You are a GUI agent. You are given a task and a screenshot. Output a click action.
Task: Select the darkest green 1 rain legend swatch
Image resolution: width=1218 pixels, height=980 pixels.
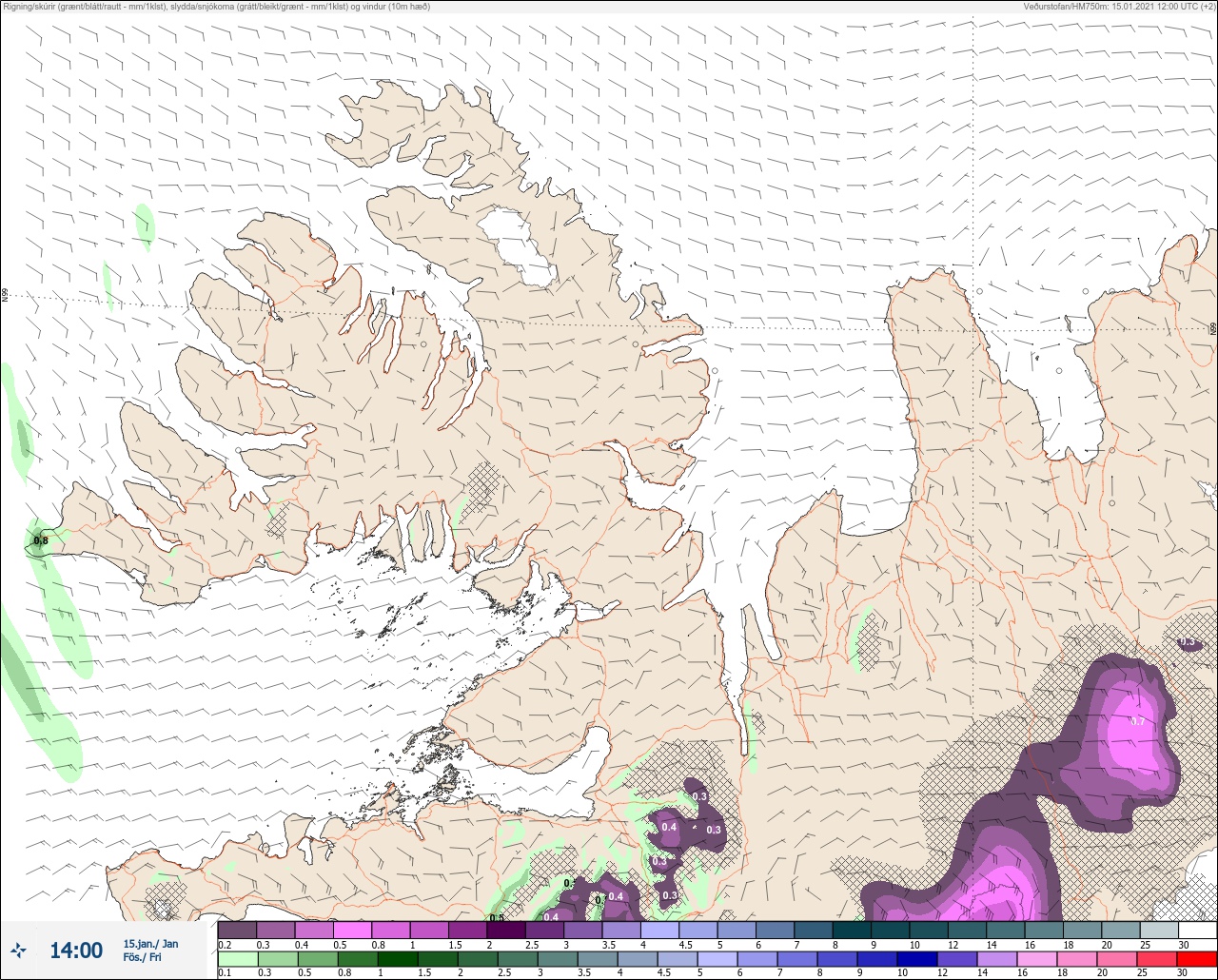pos(398,959)
